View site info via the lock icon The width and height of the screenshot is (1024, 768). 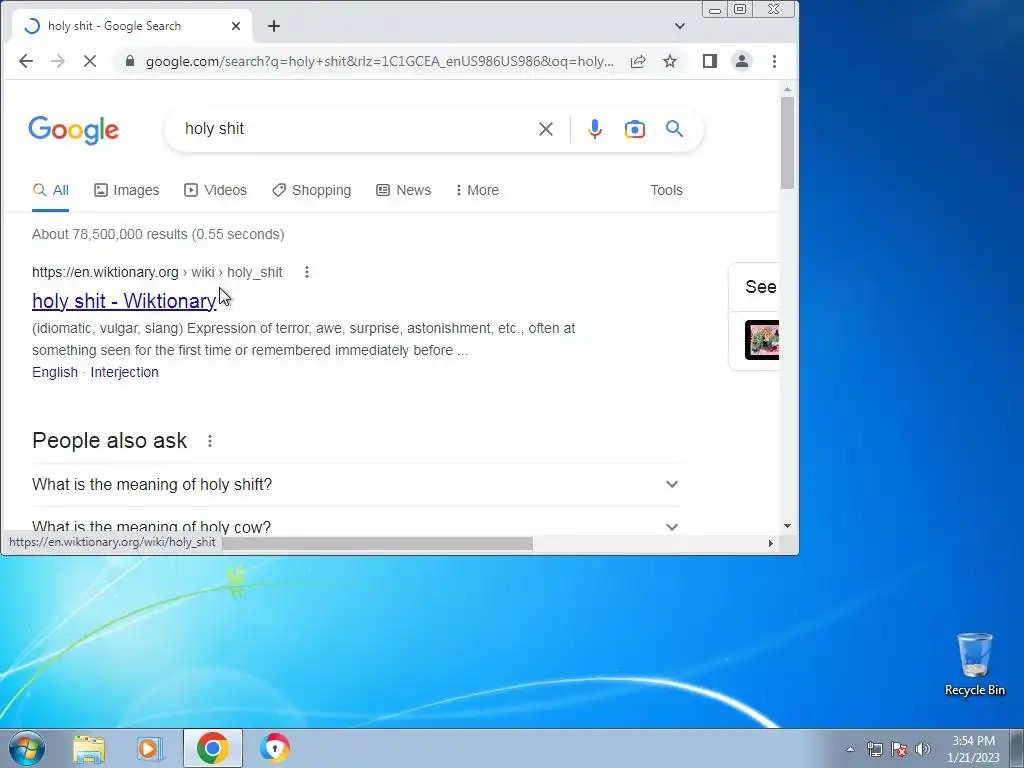(129, 61)
